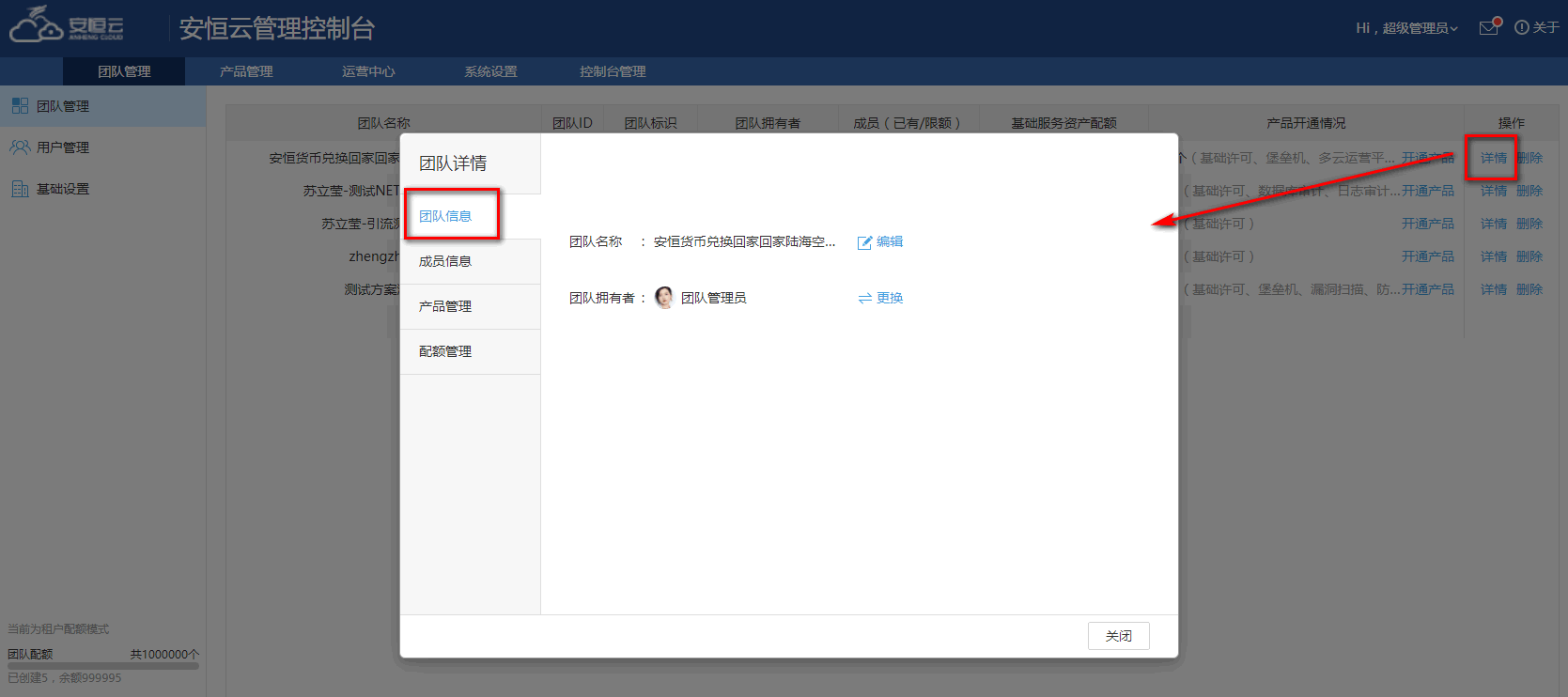Switch to 产品管理 top navigation tab

point(246,71)
